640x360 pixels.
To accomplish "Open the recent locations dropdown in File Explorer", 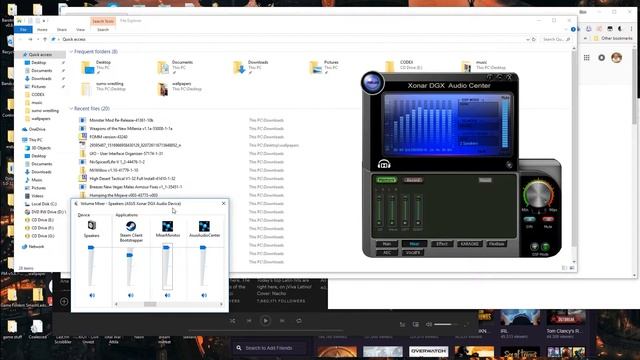I will coord(38,39).
